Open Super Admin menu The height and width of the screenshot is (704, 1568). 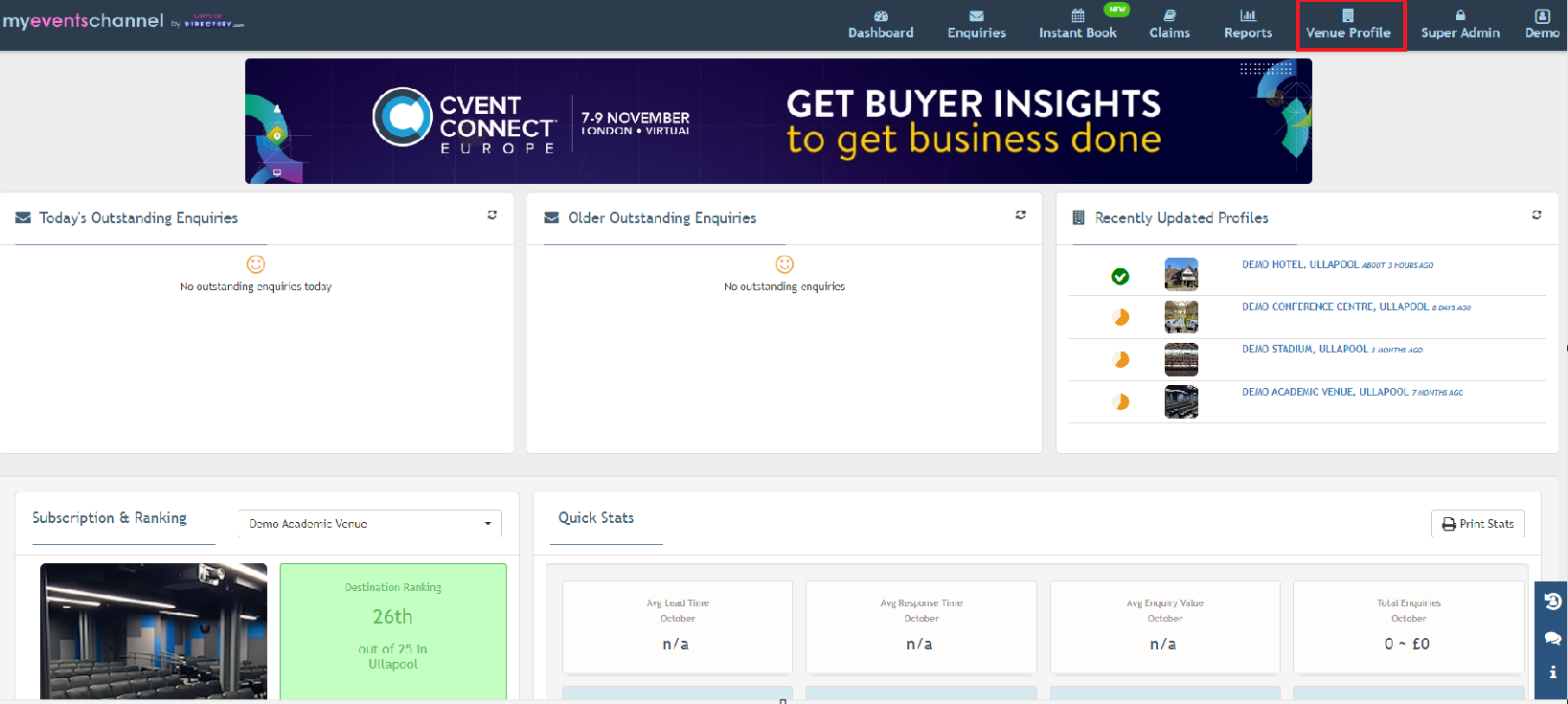[x=1460, y=25]
